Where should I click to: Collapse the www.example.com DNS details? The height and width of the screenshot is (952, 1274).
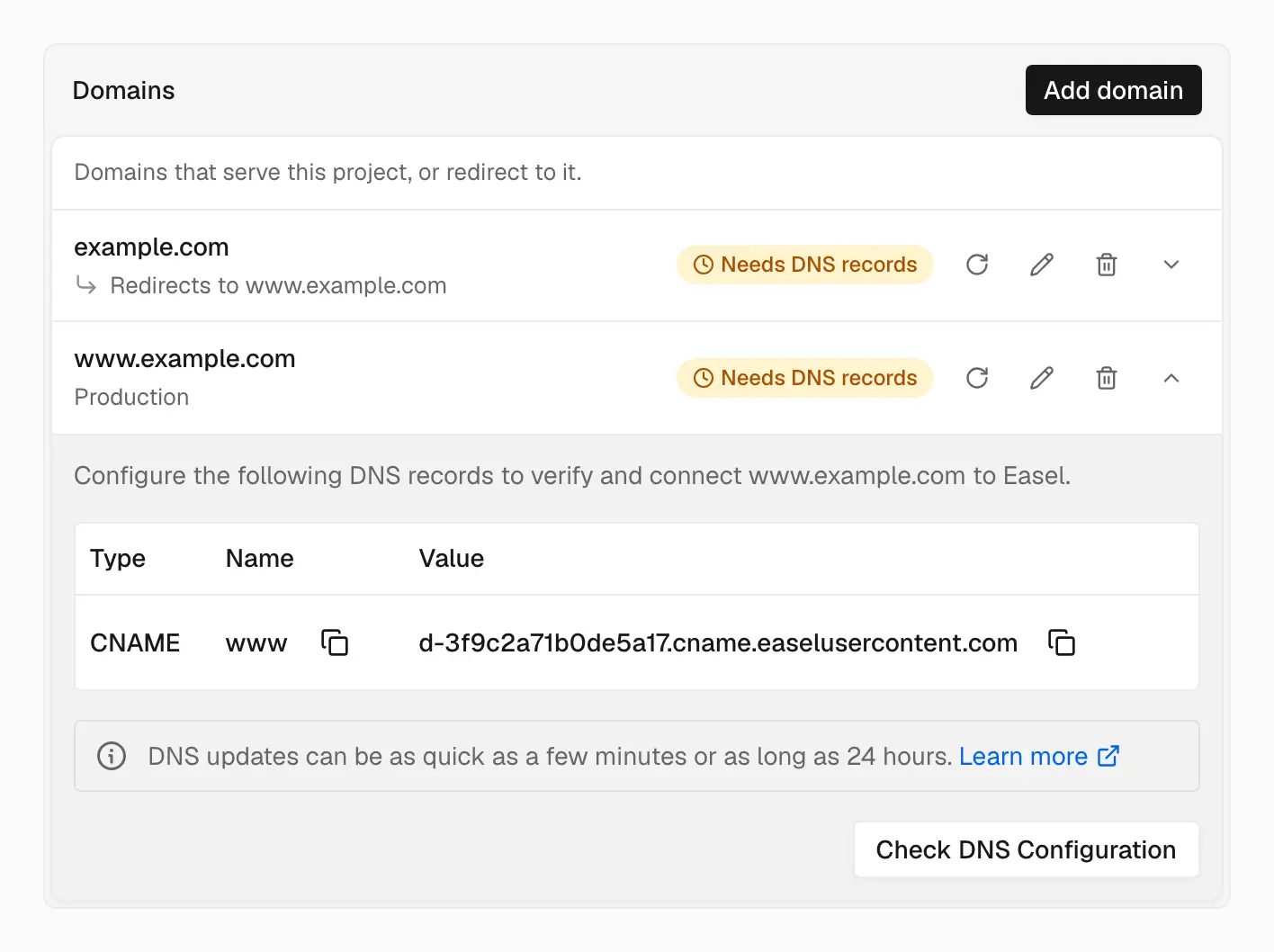point(1171,378)
